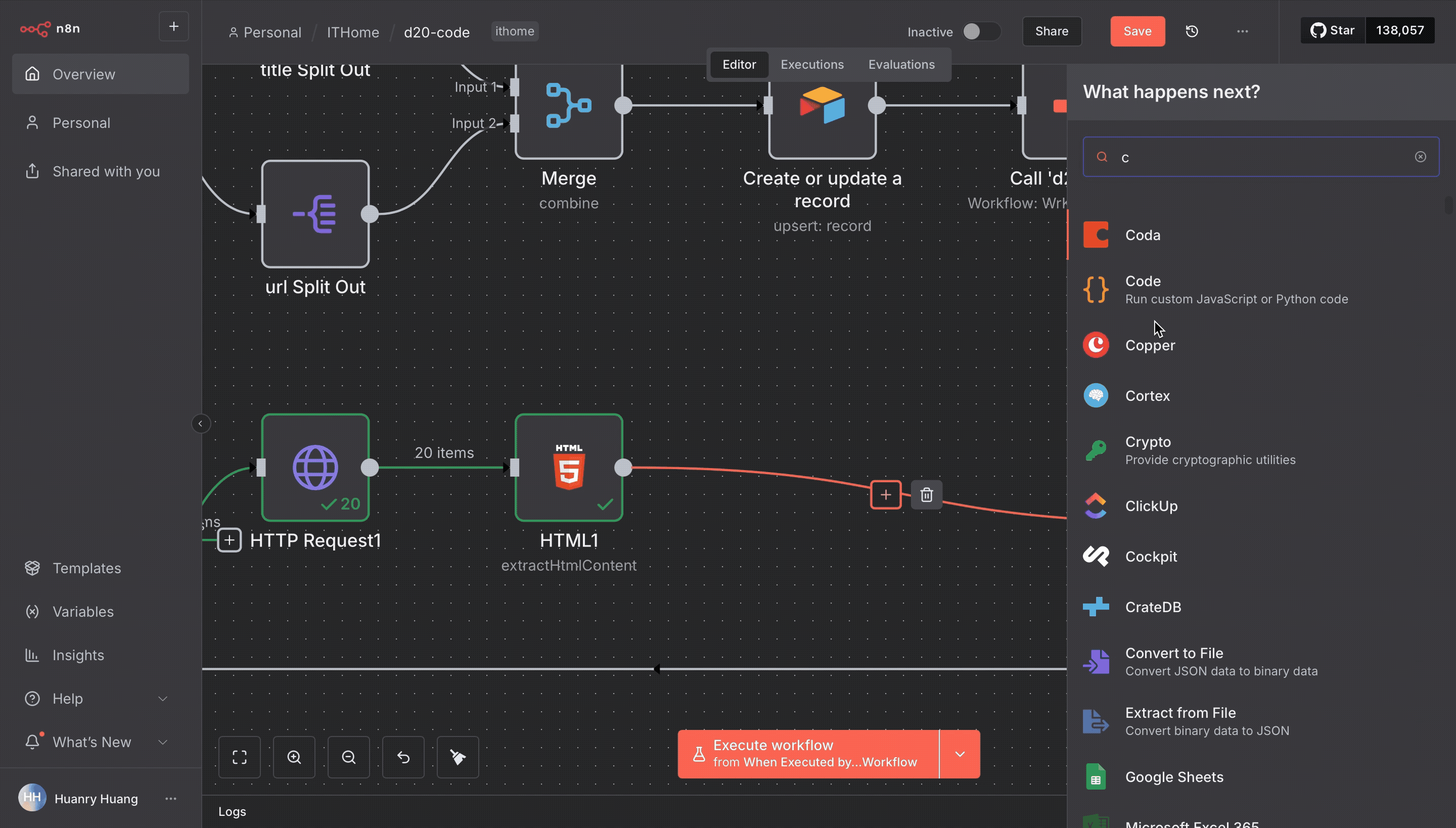Click the tidy up workflow button

click(458, 757)
